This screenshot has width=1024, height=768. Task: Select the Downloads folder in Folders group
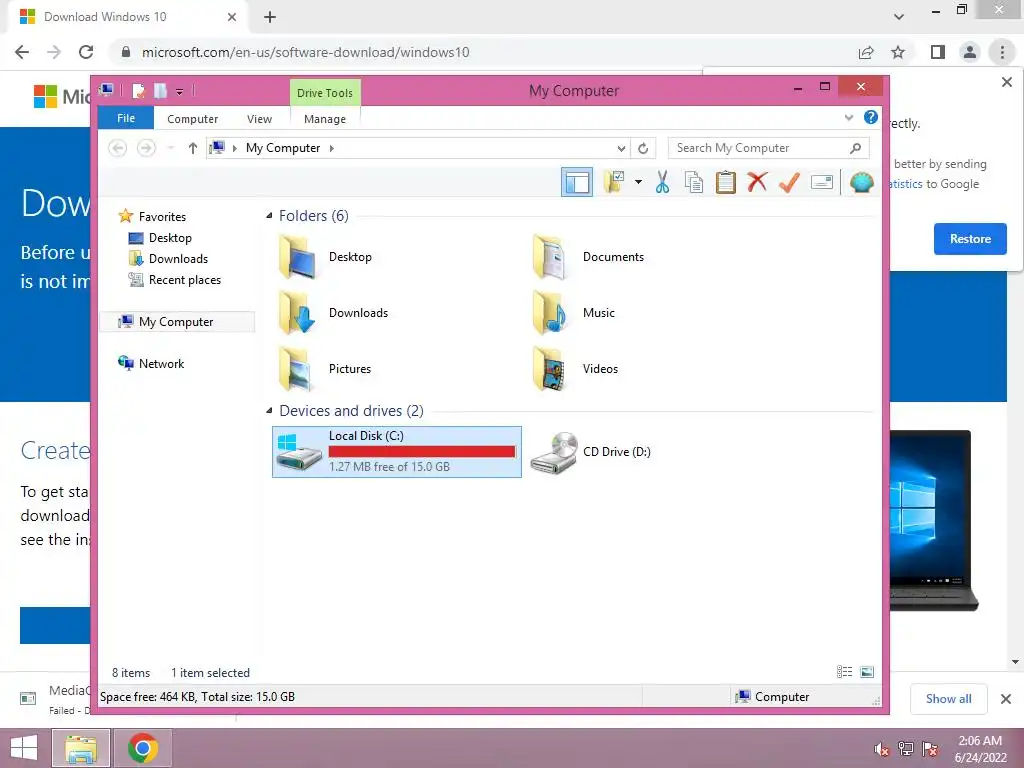pos(333,313)
